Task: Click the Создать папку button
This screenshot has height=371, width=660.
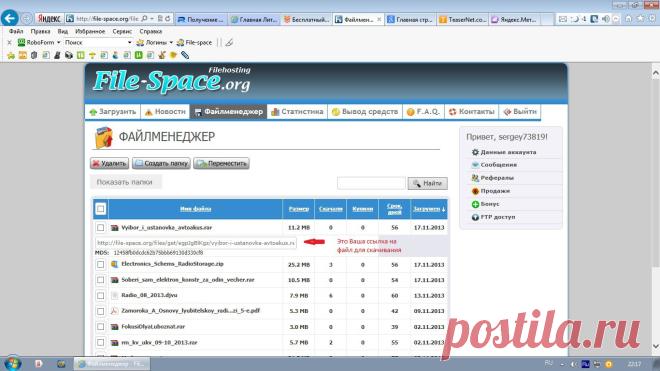Action: pos(161,163)
